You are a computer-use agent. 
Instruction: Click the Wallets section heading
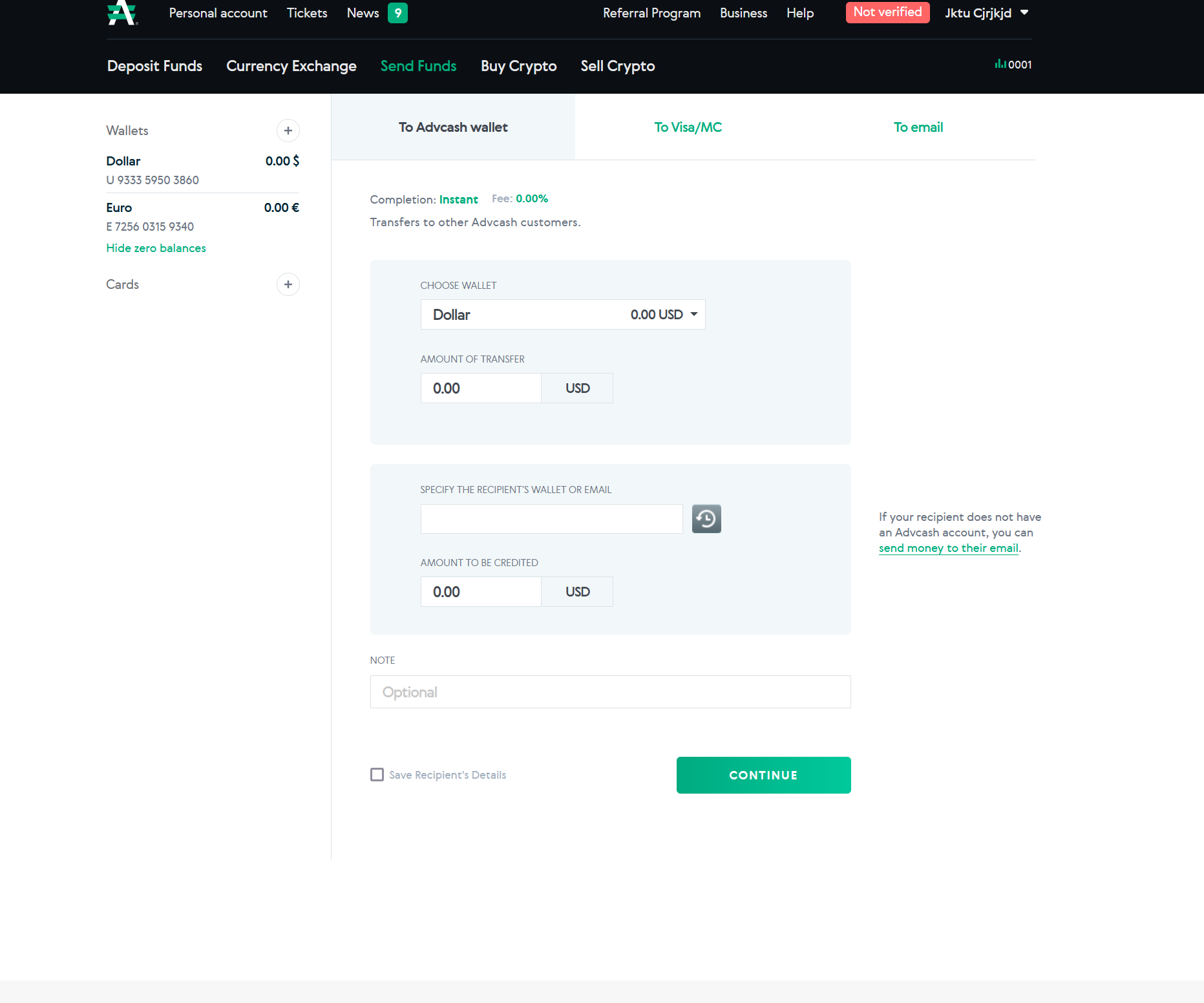(127, 131)
